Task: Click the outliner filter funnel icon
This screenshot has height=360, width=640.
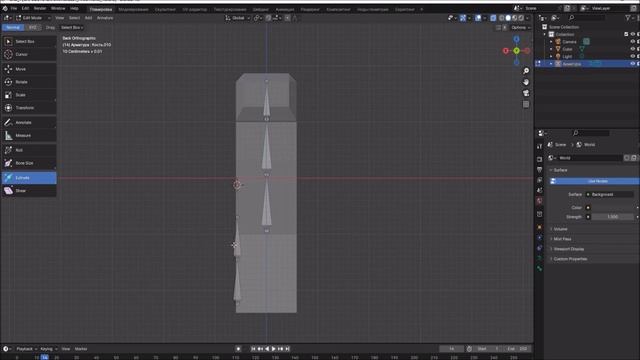Action: point(628,18)
